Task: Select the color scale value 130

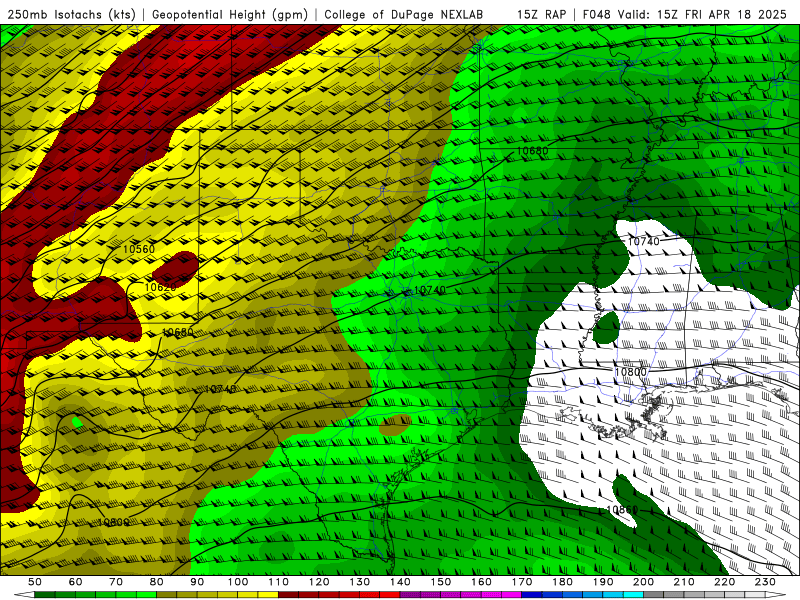Action: [360, 582]
